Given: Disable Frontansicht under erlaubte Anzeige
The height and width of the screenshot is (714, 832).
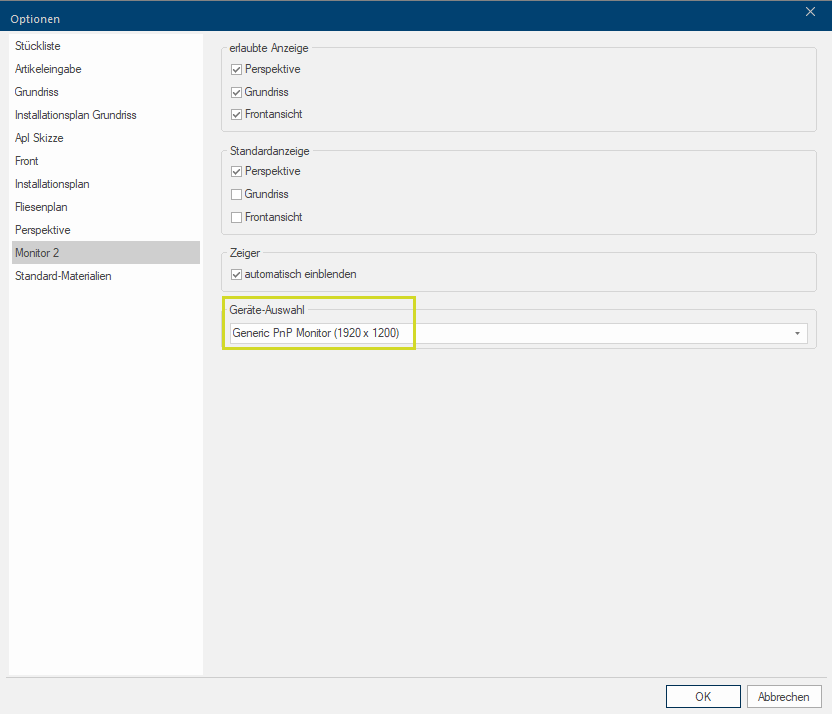Looking at the screenshot, I should tap(237, 115).
